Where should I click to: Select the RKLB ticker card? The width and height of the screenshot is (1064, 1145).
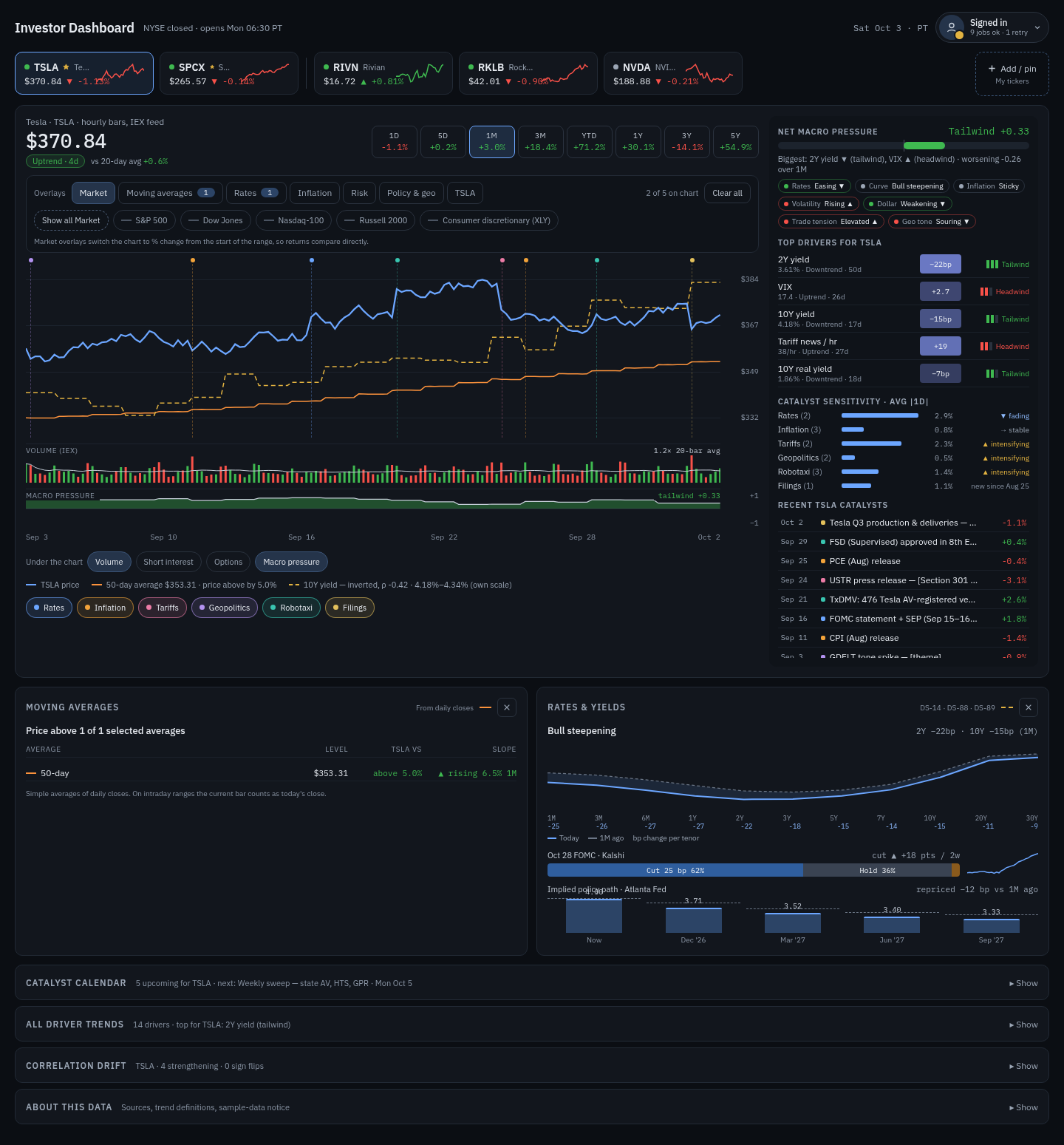click(528, 73)
